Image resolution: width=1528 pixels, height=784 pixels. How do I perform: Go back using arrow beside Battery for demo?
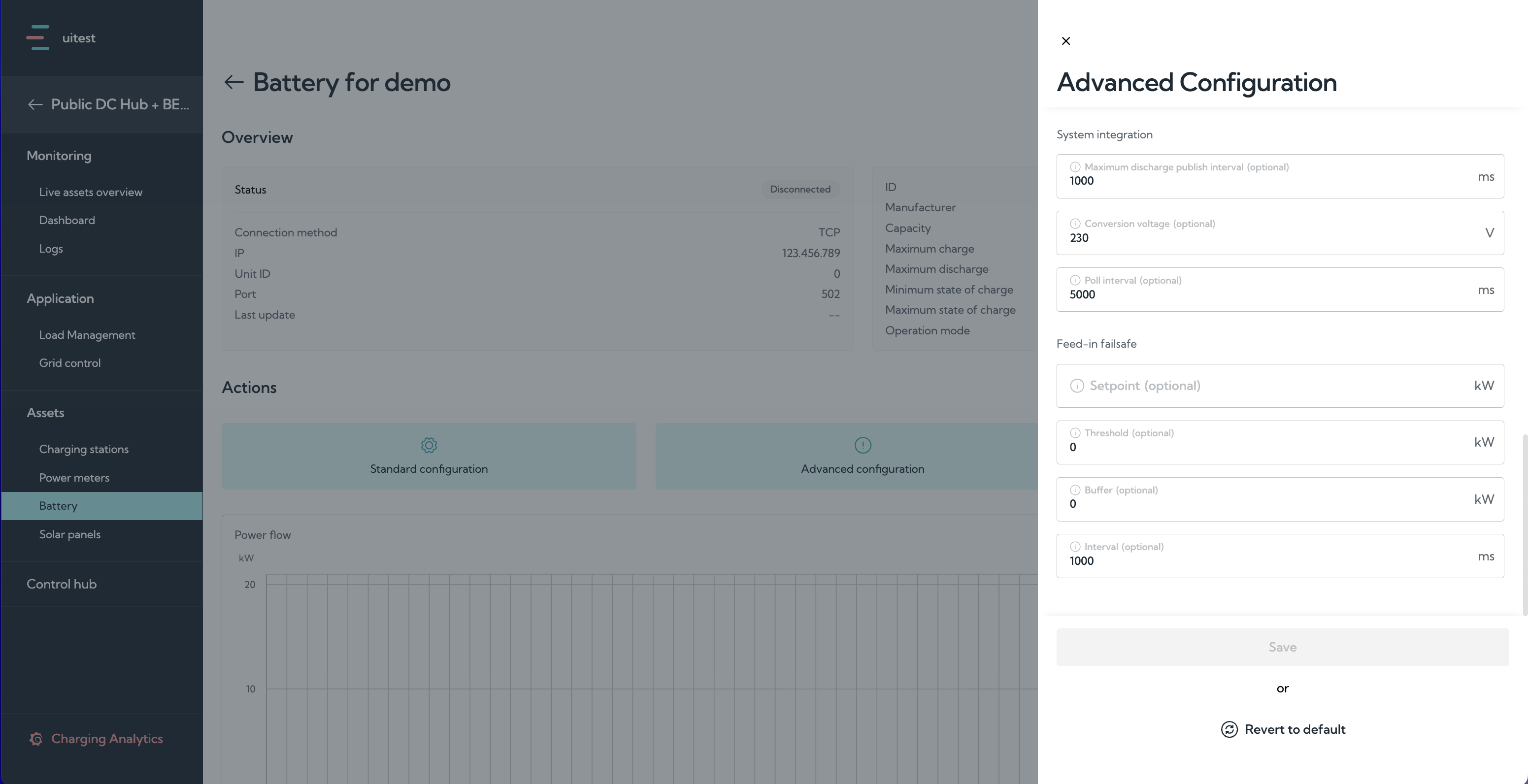[x=233, y=82]
